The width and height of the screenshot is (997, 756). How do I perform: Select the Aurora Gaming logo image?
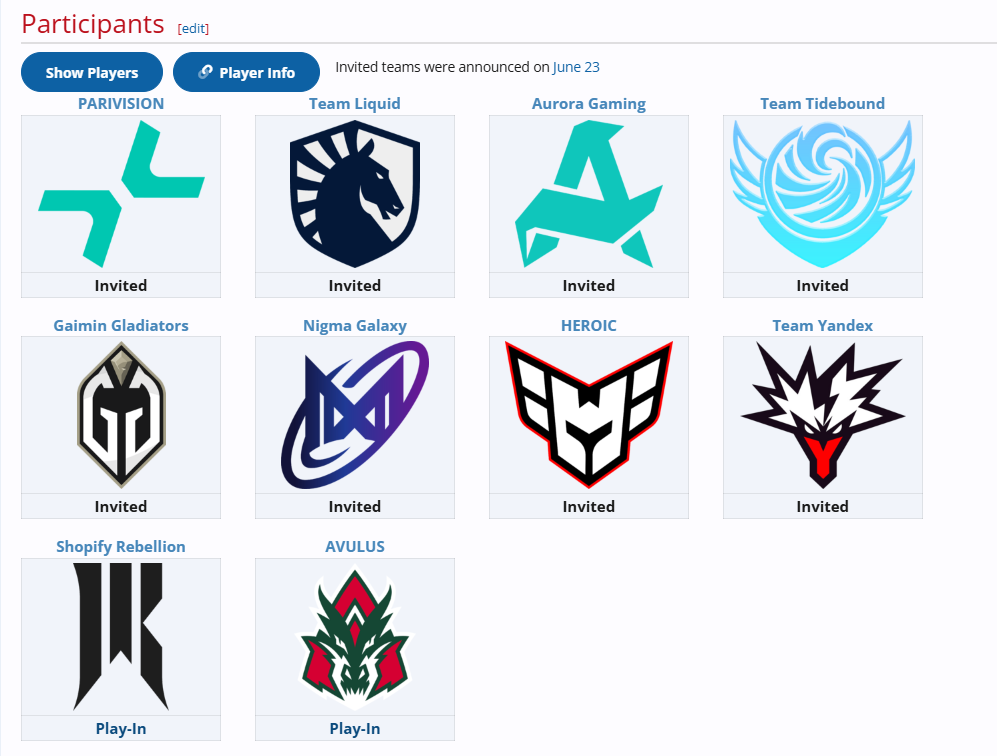tap(589, 194)
